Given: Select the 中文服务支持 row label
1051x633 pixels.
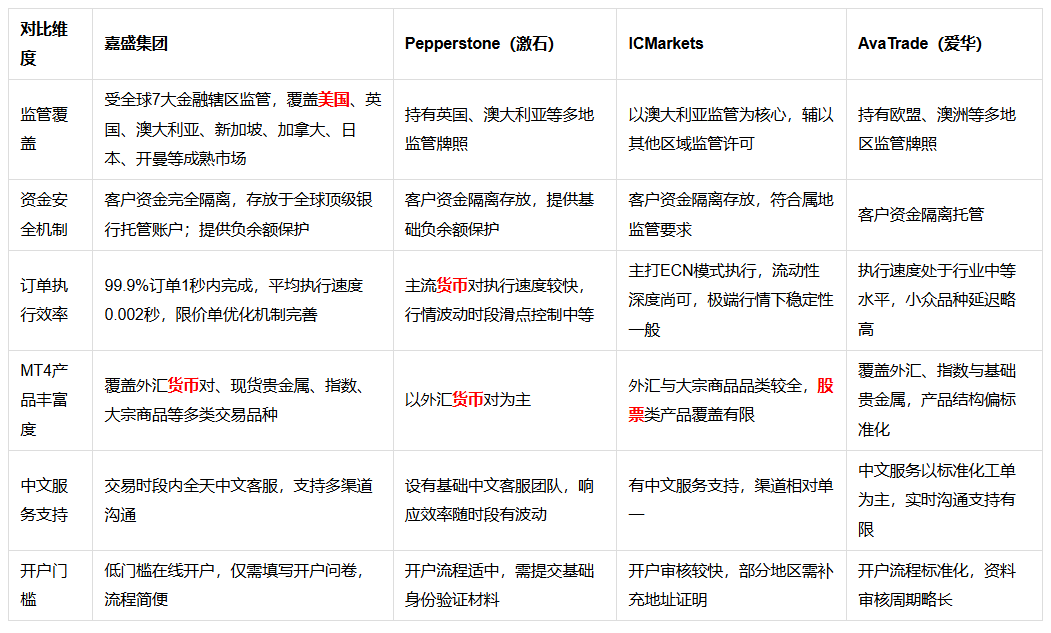Looking at the screenshot, I should click(x=50, y=500).
